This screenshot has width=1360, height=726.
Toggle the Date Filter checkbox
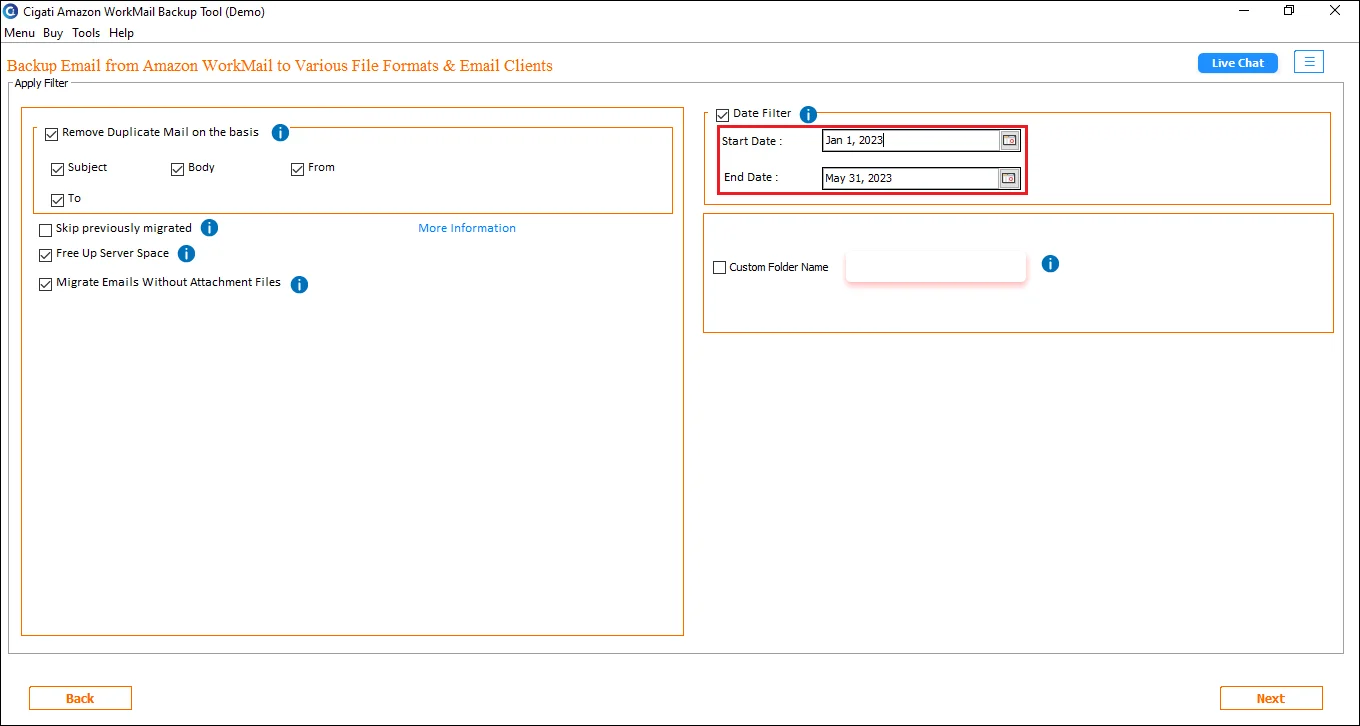[x=723, y=115]
